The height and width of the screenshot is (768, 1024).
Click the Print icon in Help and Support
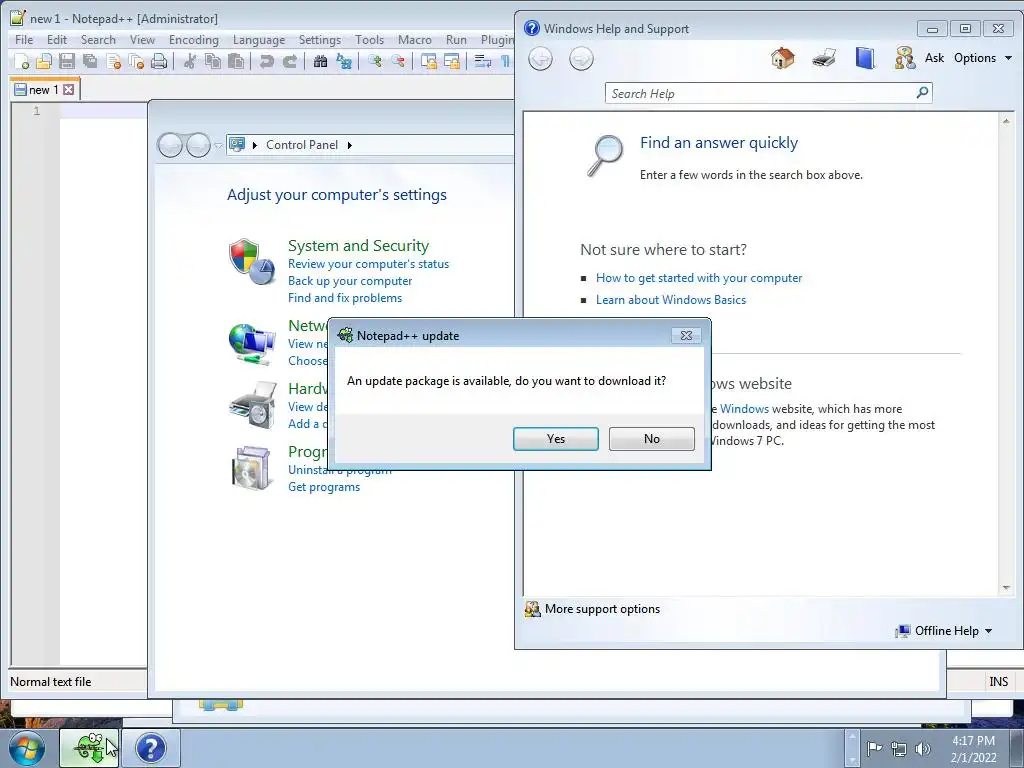[x=824, y=58]
